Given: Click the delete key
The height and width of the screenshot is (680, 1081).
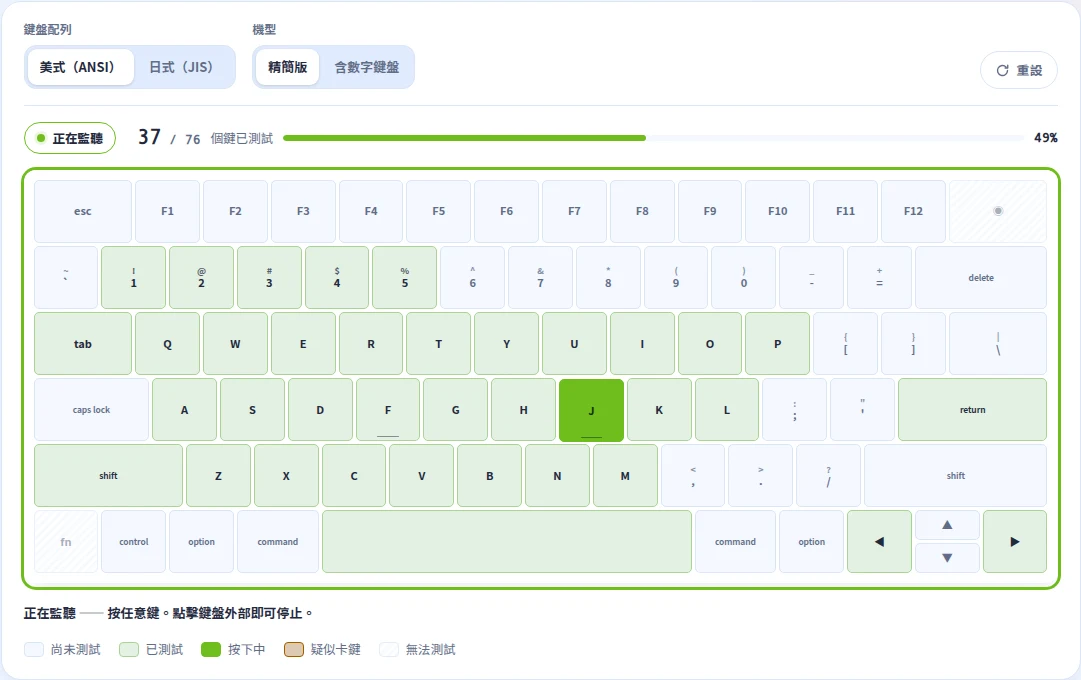Looking at the screenshot, I should (980, 277).
